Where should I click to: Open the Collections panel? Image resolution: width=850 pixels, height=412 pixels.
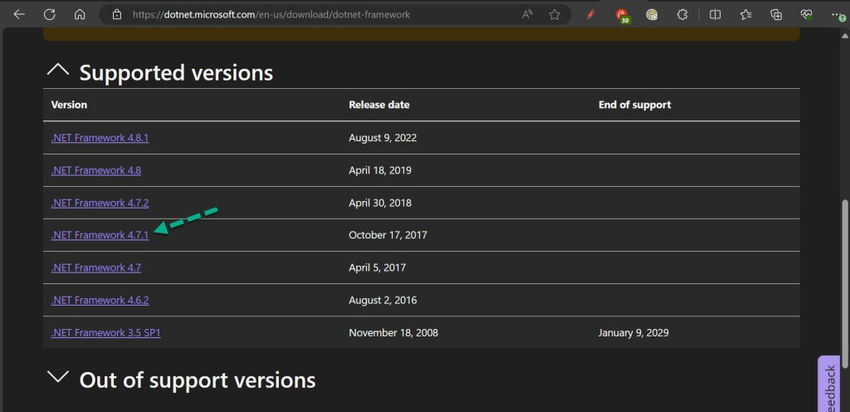coord(776,15)
